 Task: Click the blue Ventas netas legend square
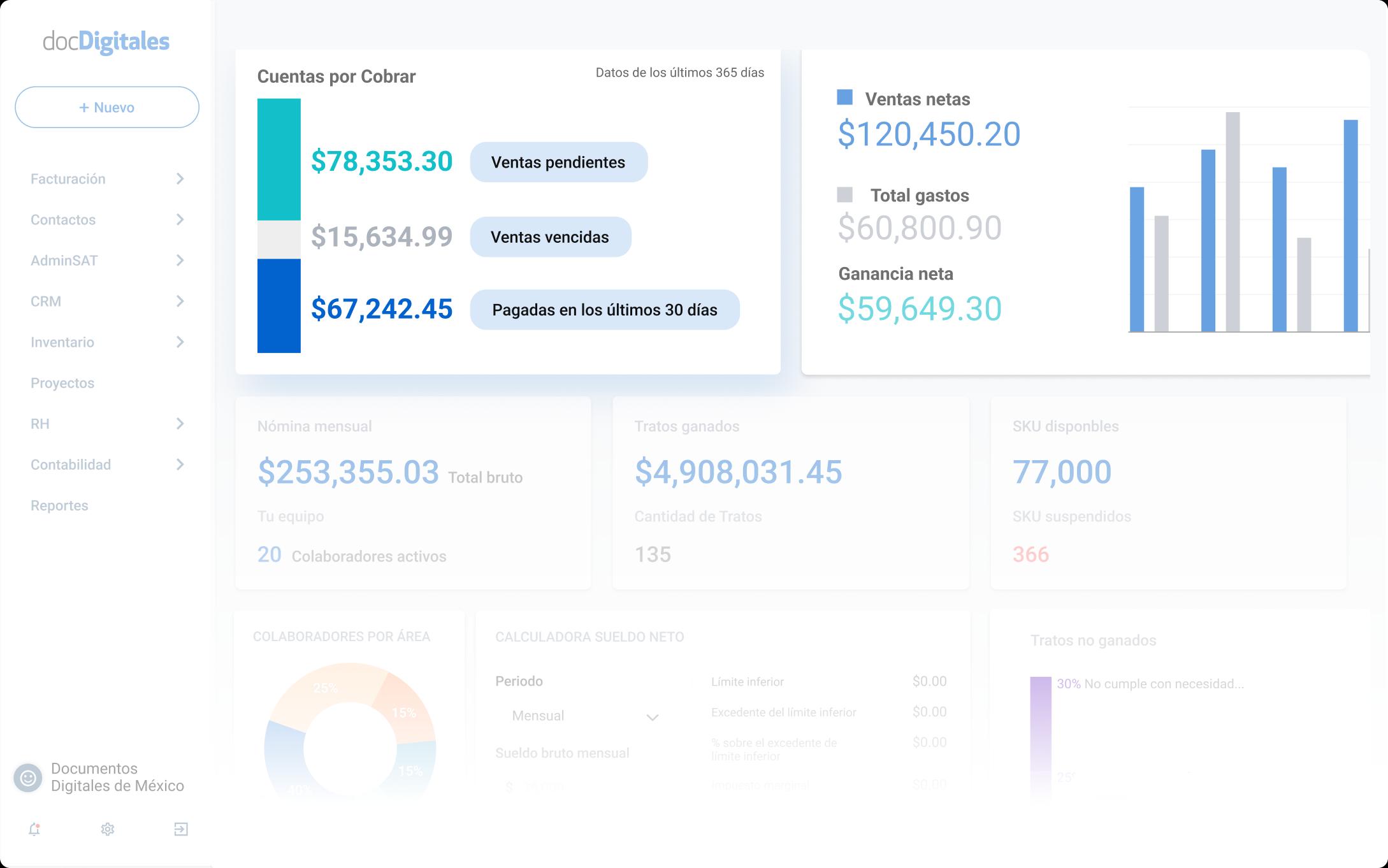(844, 98)
